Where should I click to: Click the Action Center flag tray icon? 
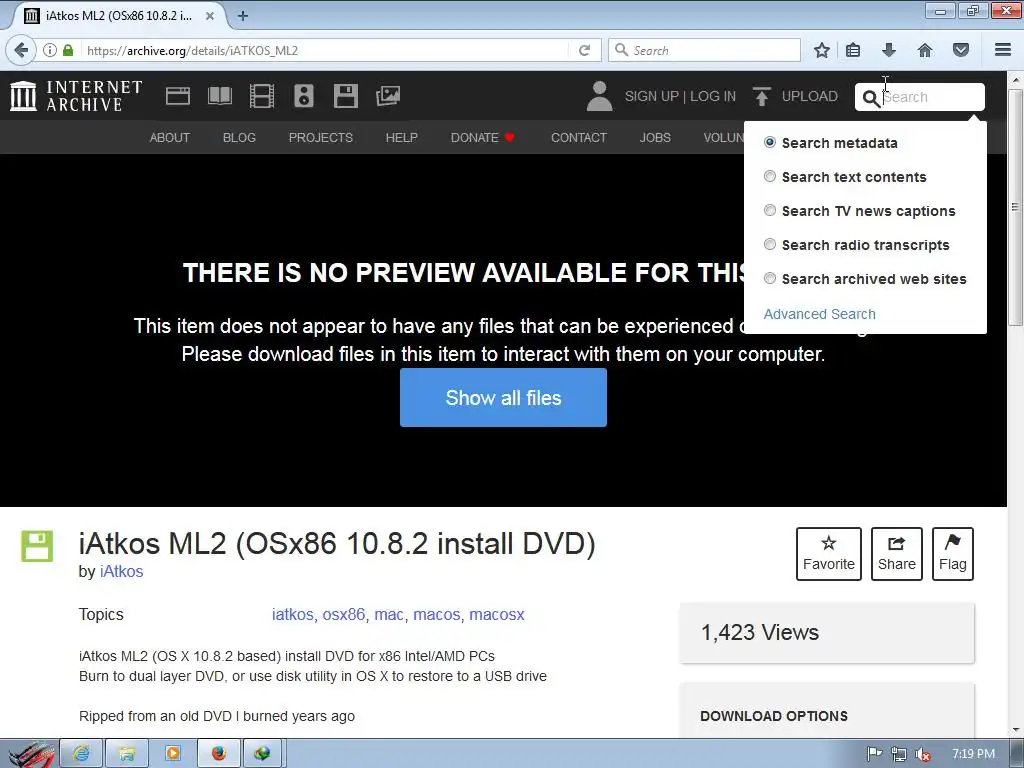pyautogui.click(x=874, y=754)
